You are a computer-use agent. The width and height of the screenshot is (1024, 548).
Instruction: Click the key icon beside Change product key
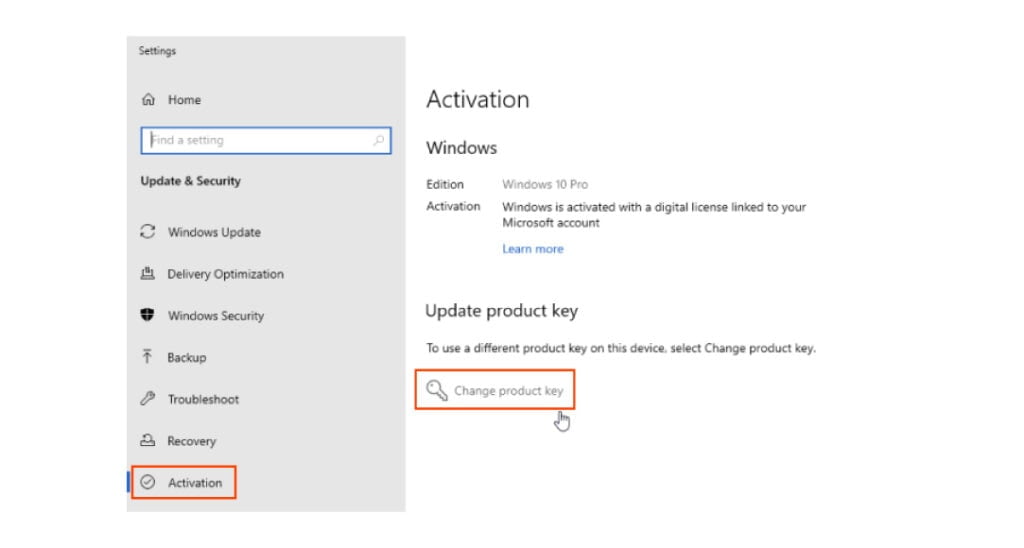coord(436,391)
